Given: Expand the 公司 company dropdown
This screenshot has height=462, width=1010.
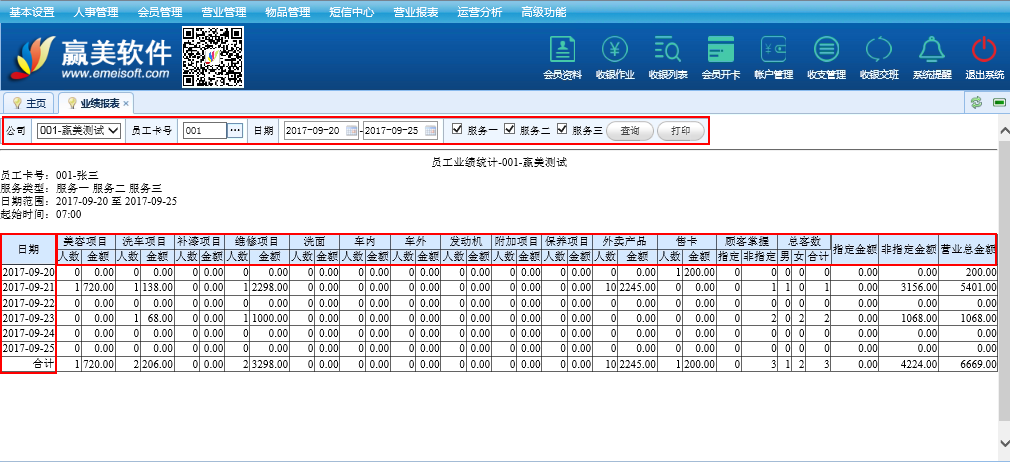Looking at the screenshot, I should point(79,130).
